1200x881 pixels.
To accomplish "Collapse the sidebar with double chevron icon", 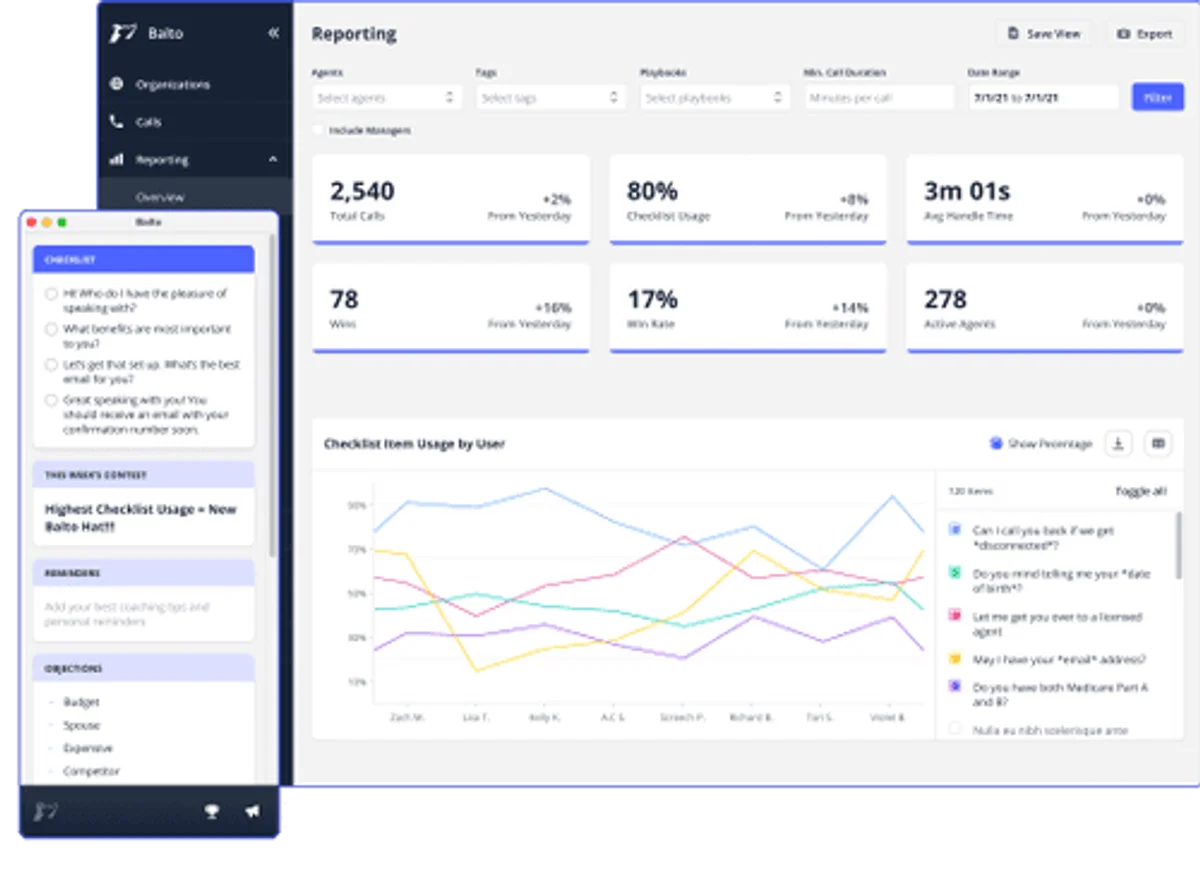I will click(273, 33).
